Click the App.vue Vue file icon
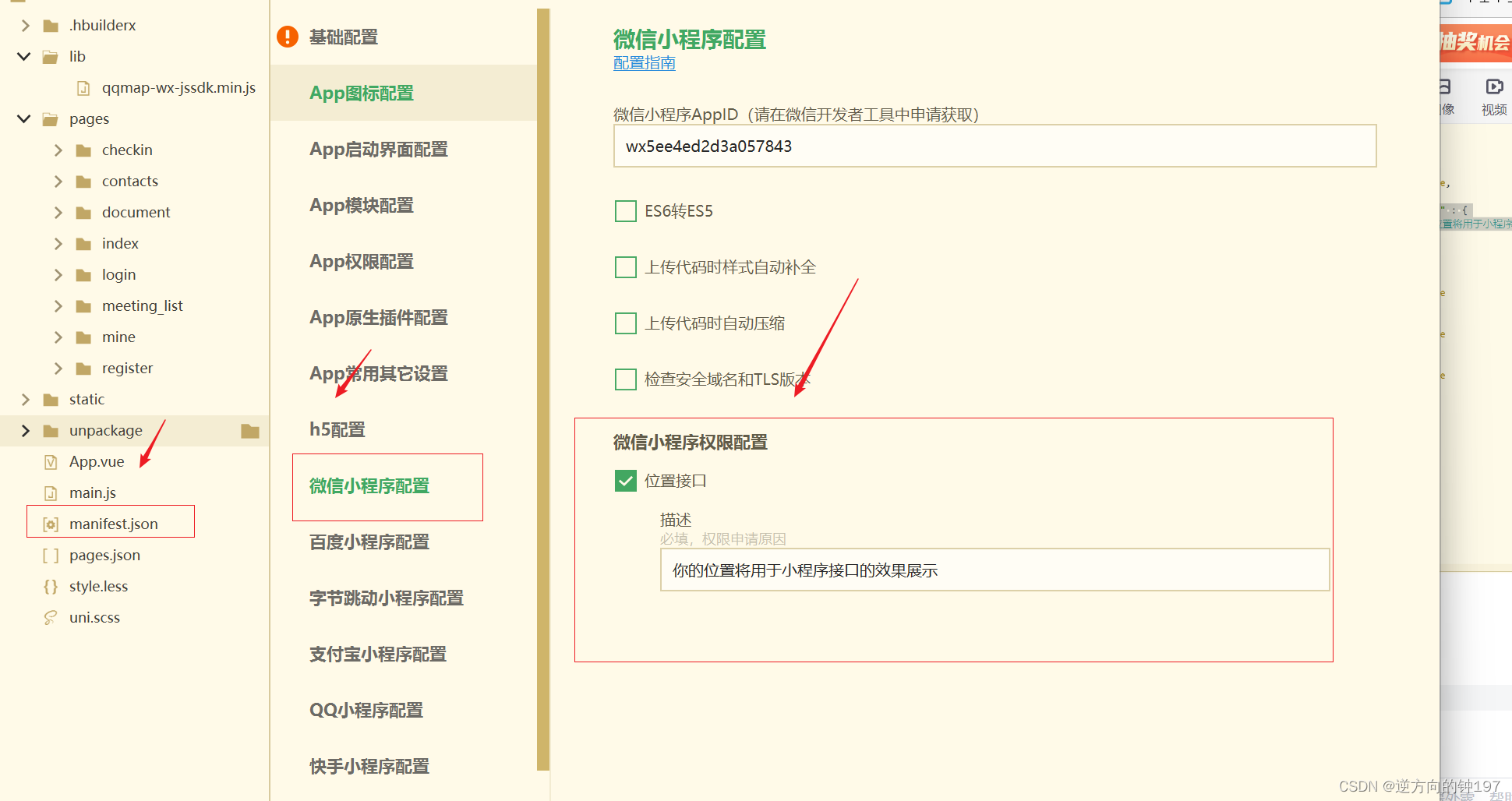Image resolution: width=1512 pixels, height=801 pixels. [50, 461]
